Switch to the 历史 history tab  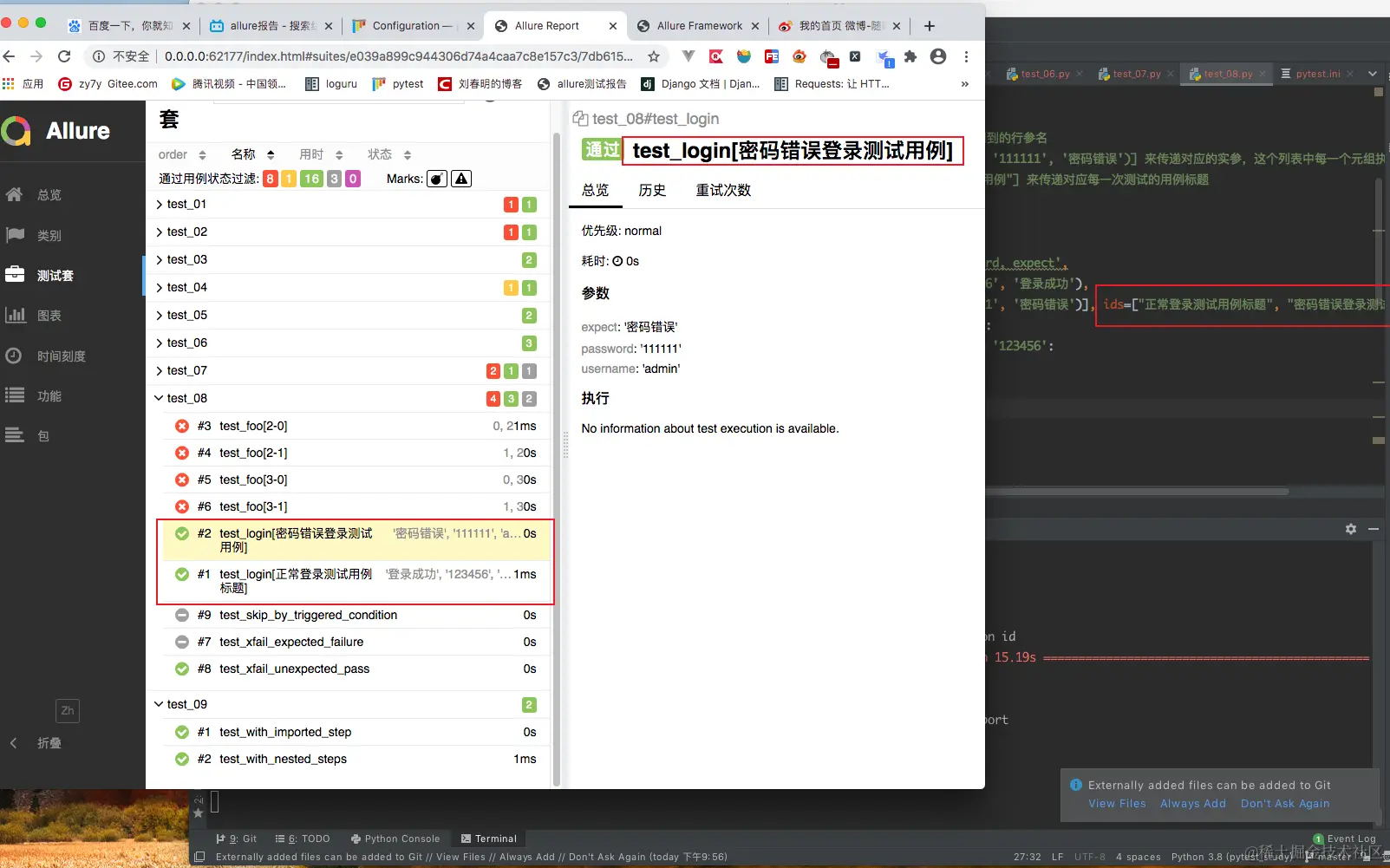(652, 191)
